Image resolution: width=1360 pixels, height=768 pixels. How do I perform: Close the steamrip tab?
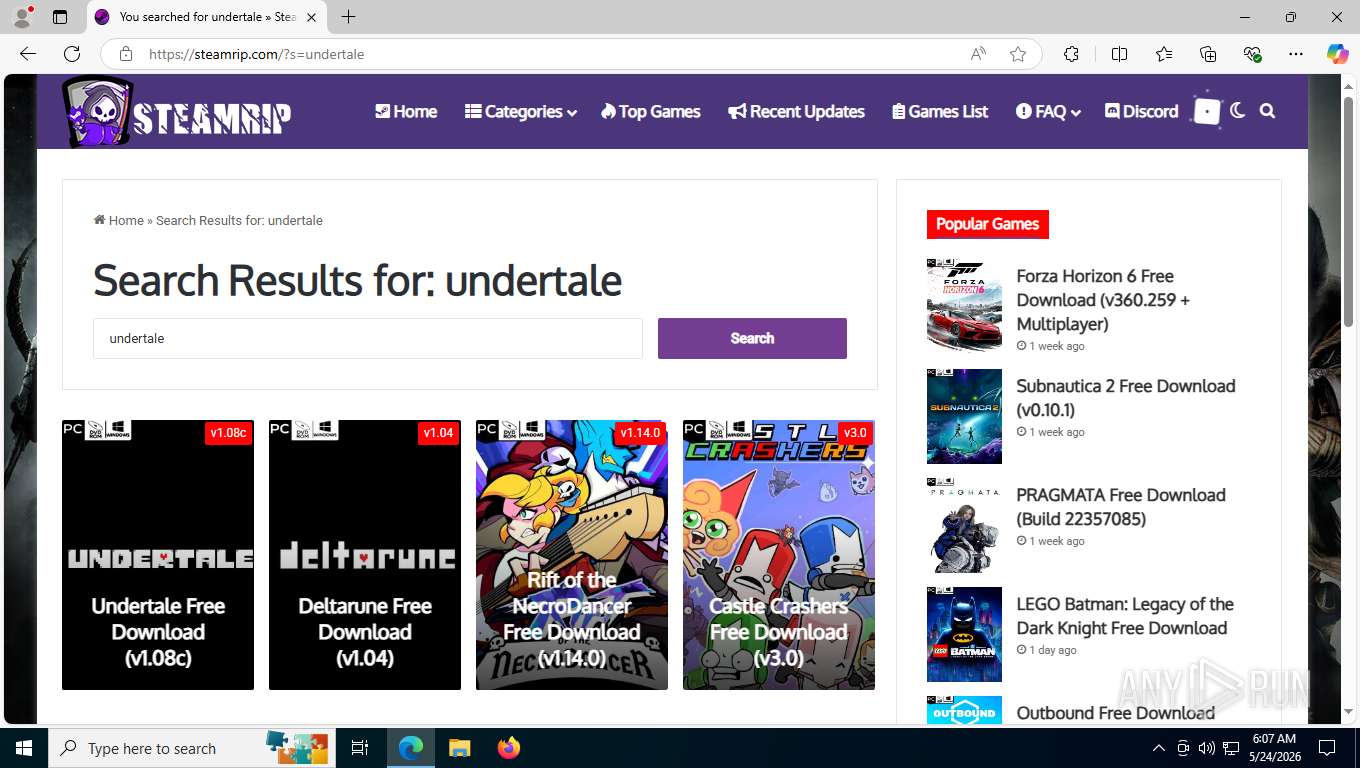311,17
